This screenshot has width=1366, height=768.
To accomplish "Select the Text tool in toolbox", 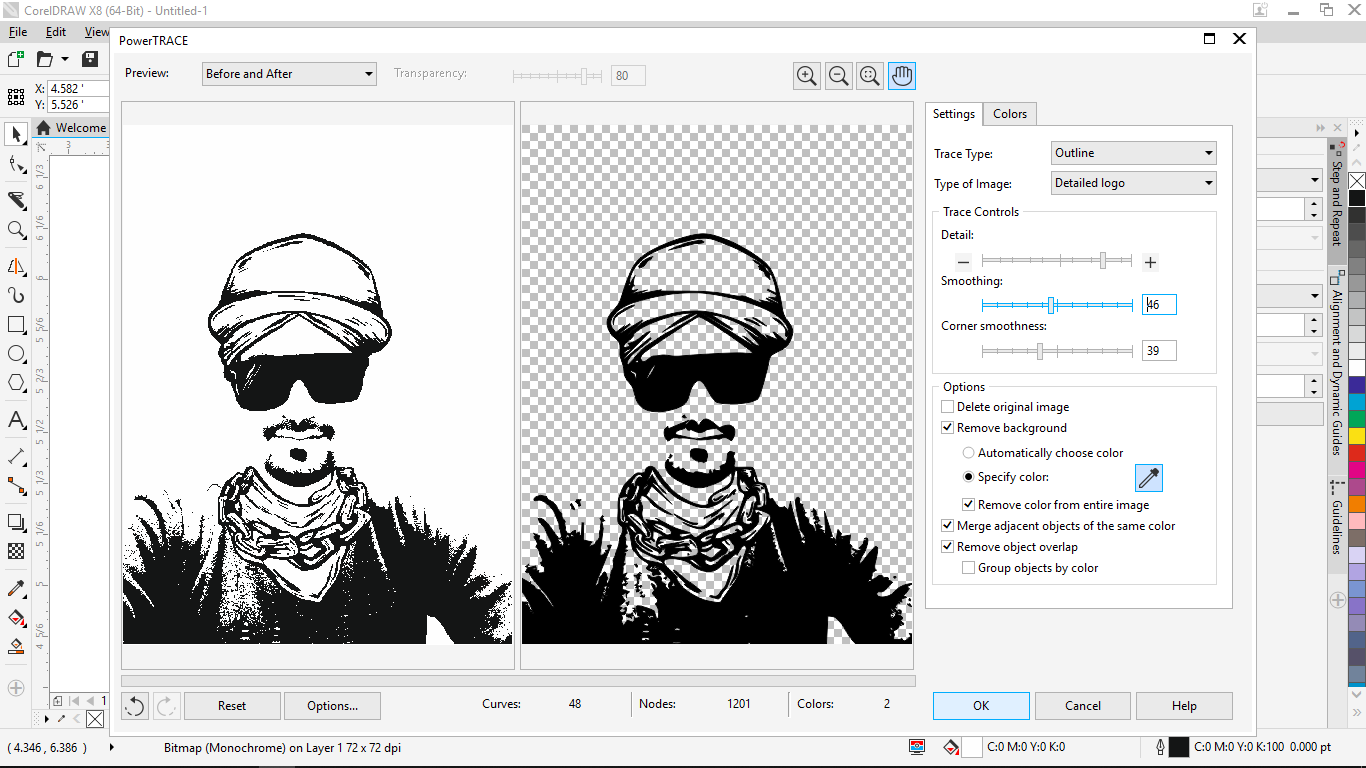I will click(x=16, y=419).
